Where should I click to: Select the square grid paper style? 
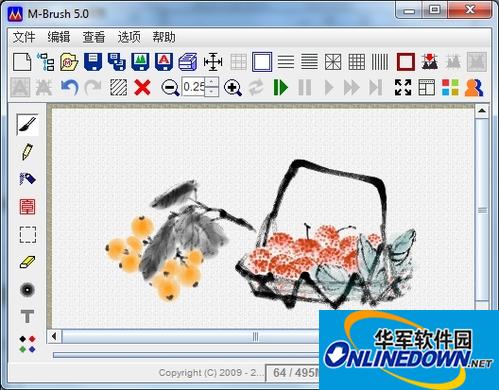click(x=357, y=62)
